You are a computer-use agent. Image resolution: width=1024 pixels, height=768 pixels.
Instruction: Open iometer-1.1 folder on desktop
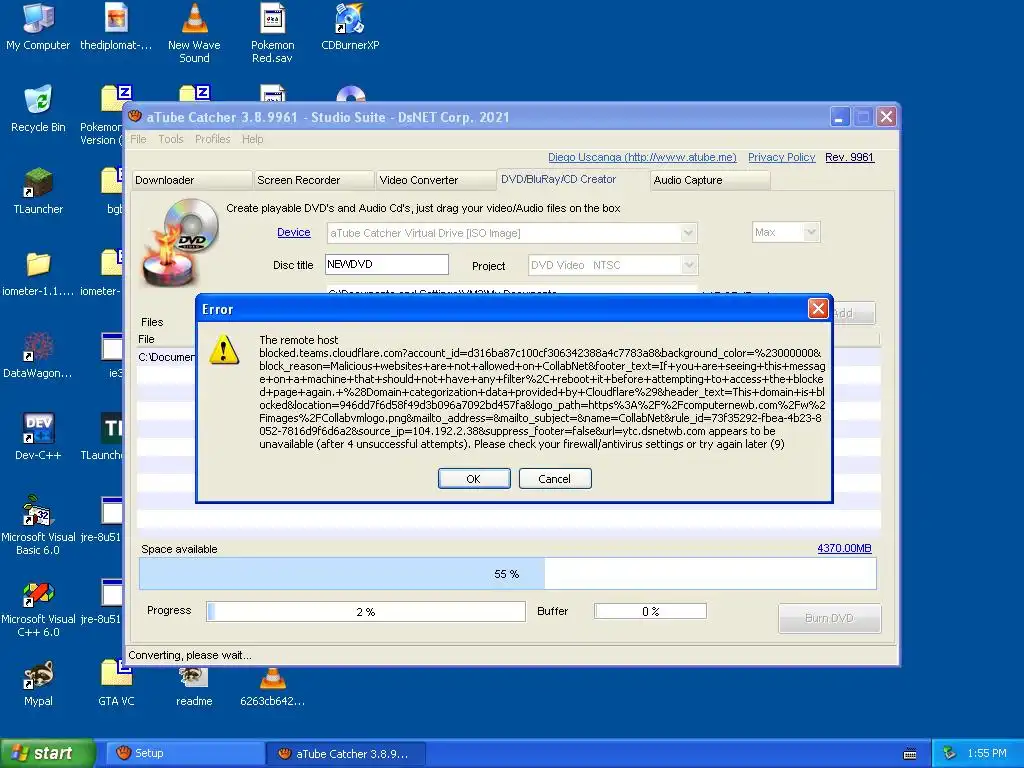click(38, 273)
